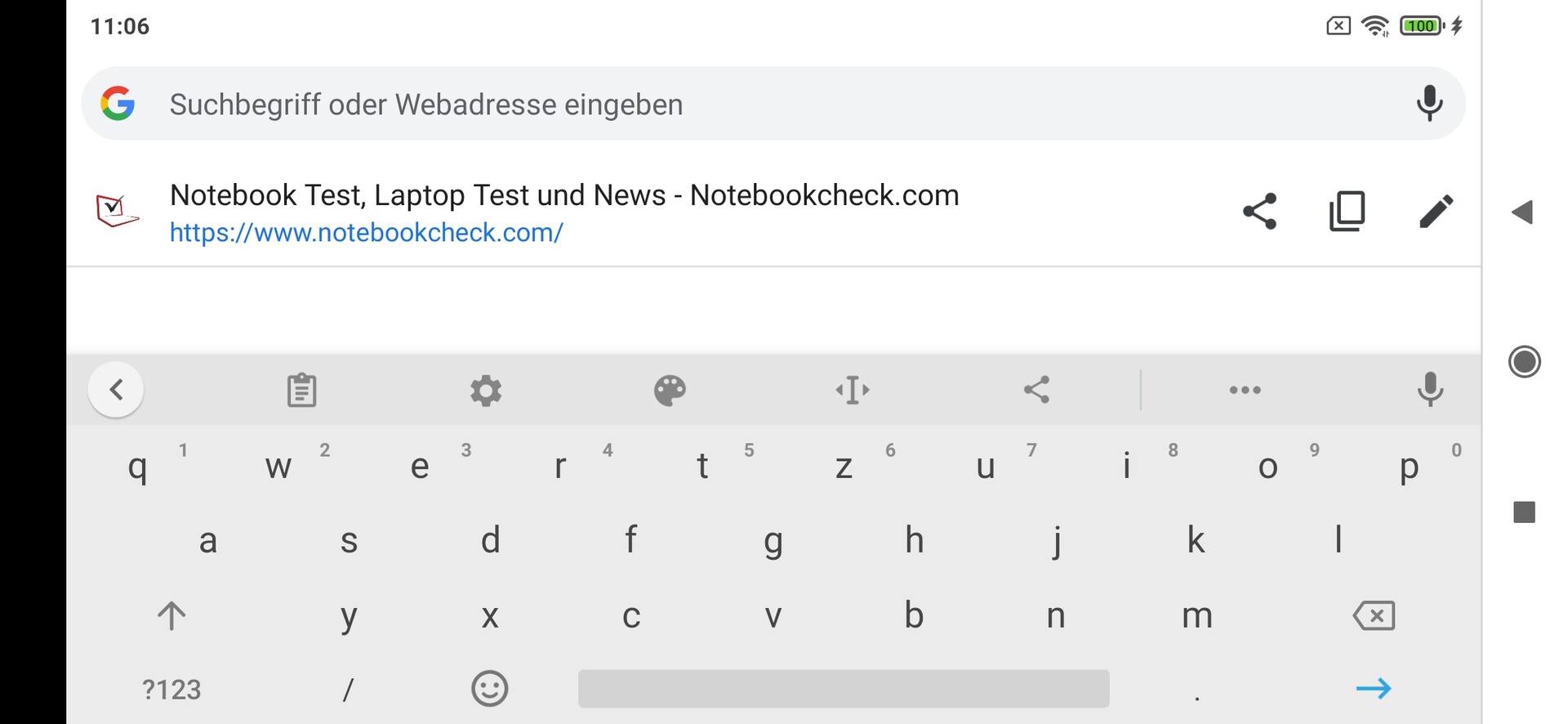Collapse keyboard toolbar with back chevron

pos(116,390)
